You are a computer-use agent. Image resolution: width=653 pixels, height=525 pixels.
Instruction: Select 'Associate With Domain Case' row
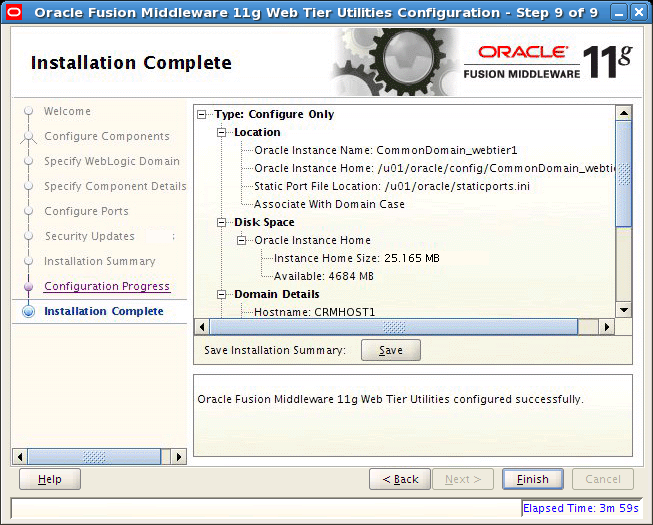(x=329, y=204)
